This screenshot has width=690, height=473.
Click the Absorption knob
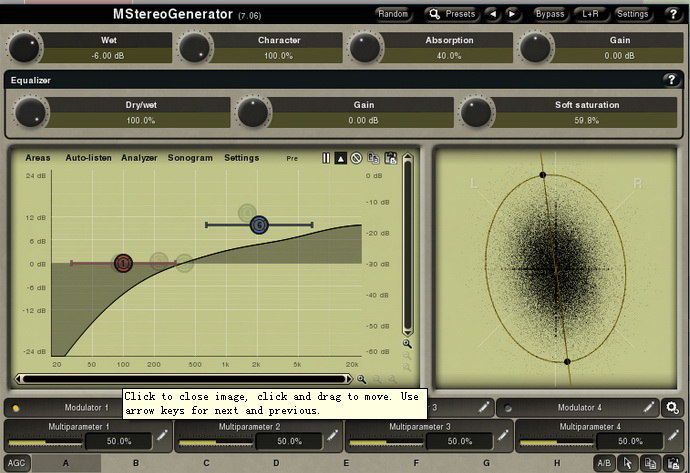coord(365,47)
